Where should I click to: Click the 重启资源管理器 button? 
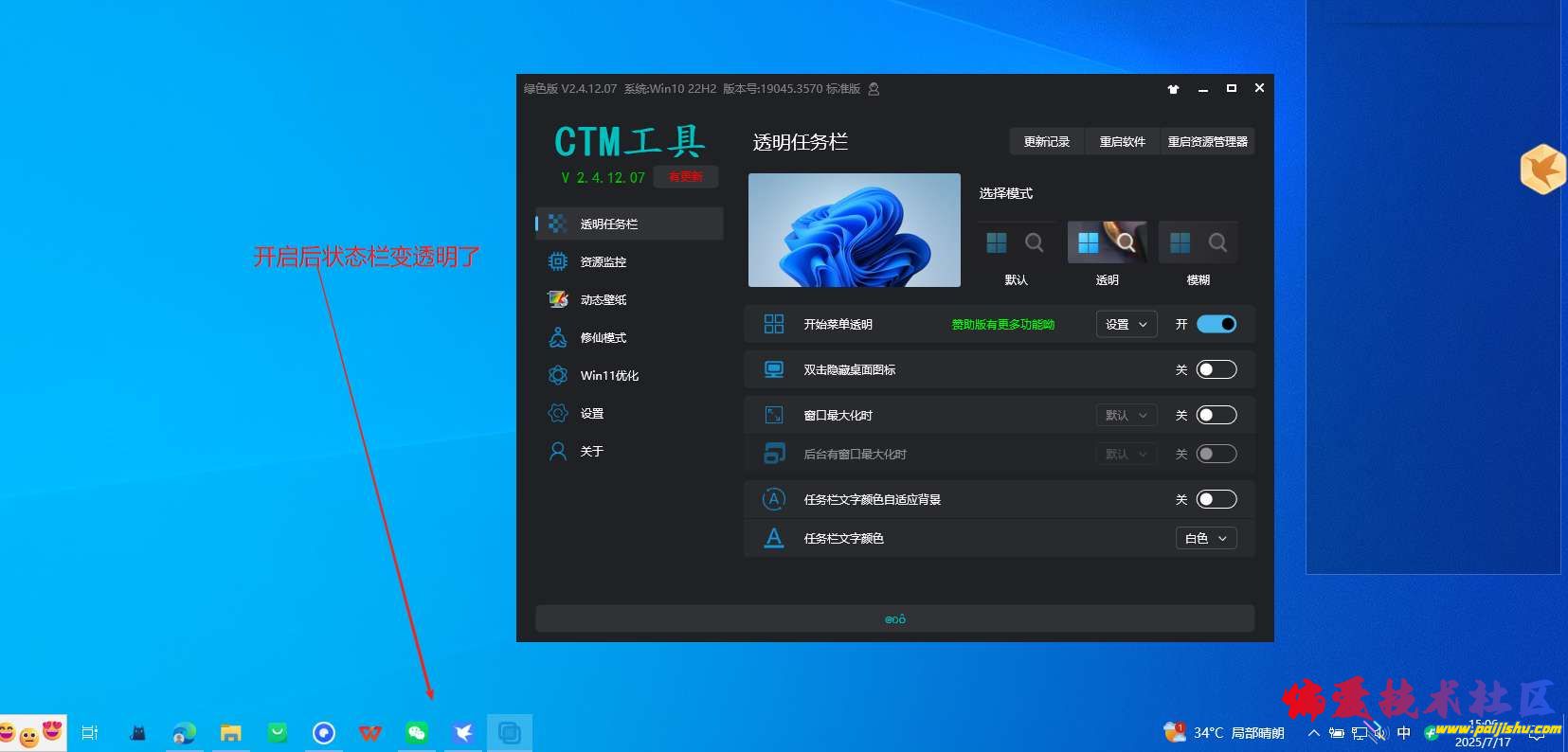click(1207, 142)
